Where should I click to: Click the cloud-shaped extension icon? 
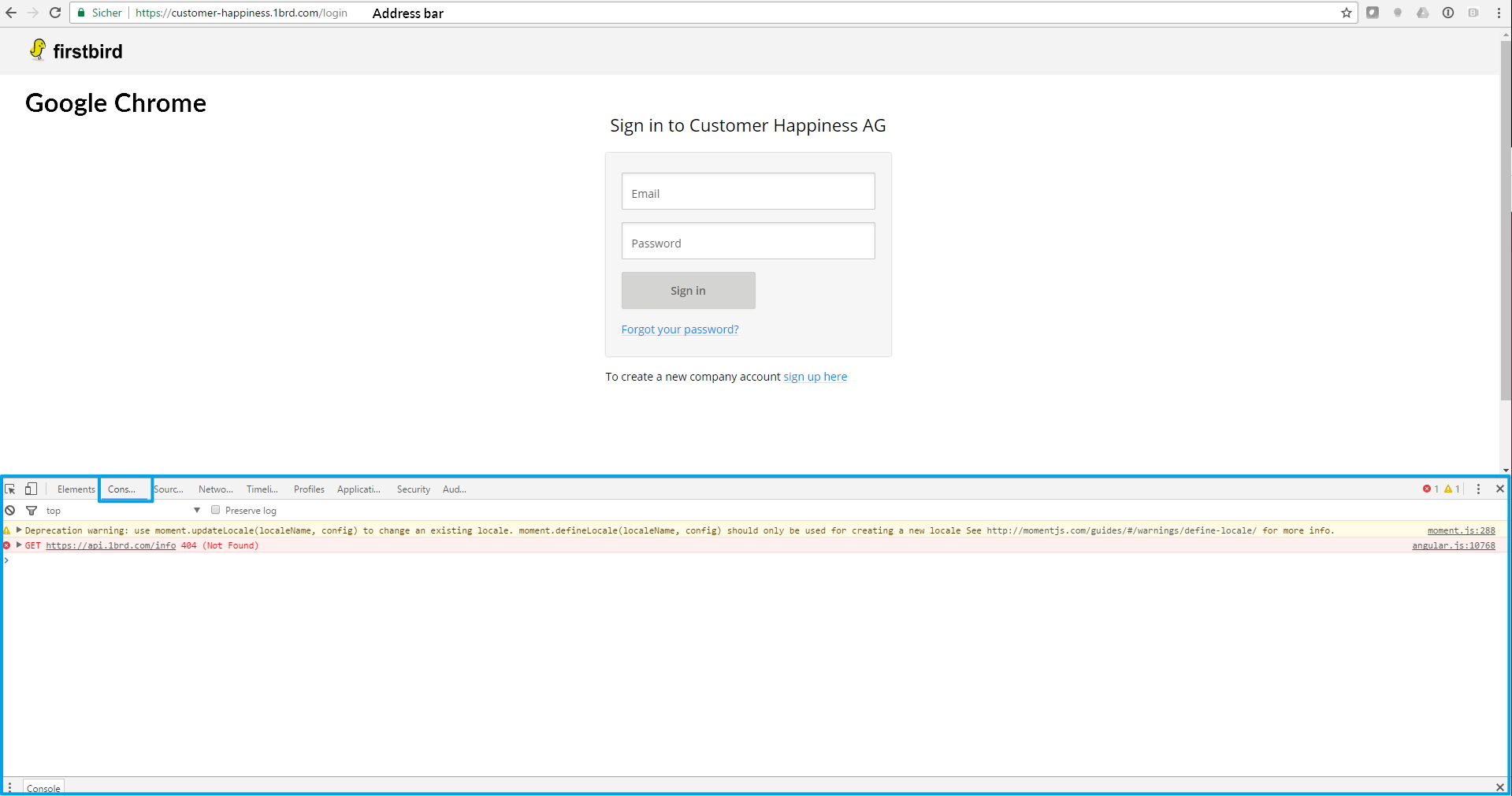click(1423, 13)
